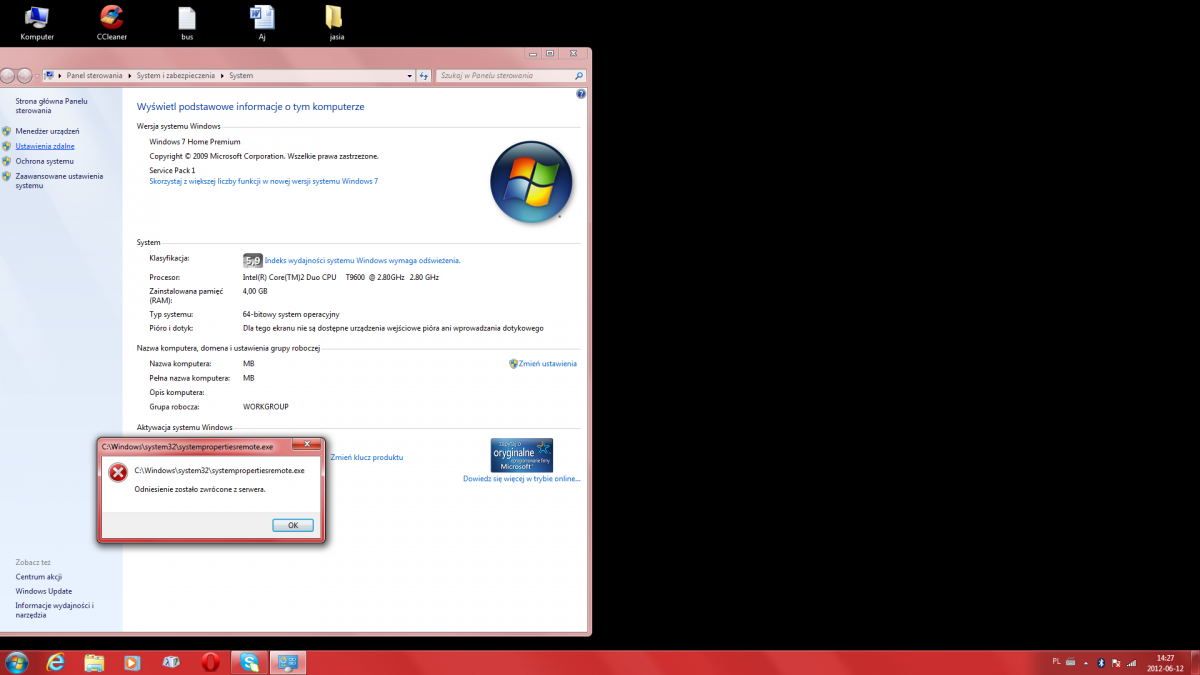Click the genuine Microsoft software badge
The height and width of the screenshot is (675, 1200).
[521, 455]
